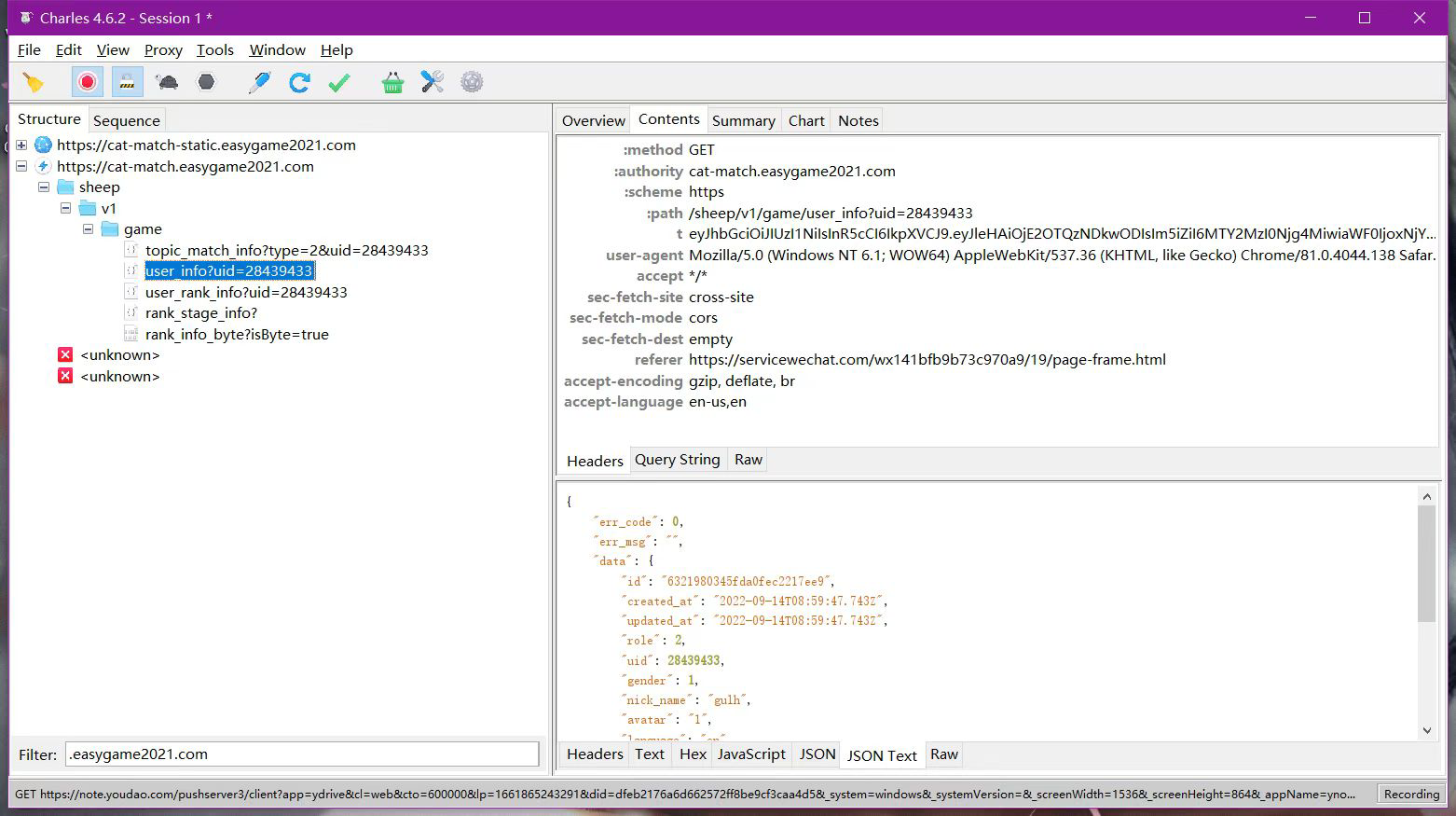Select user_rank_info?uid=28439433 request

coord(246,293)
